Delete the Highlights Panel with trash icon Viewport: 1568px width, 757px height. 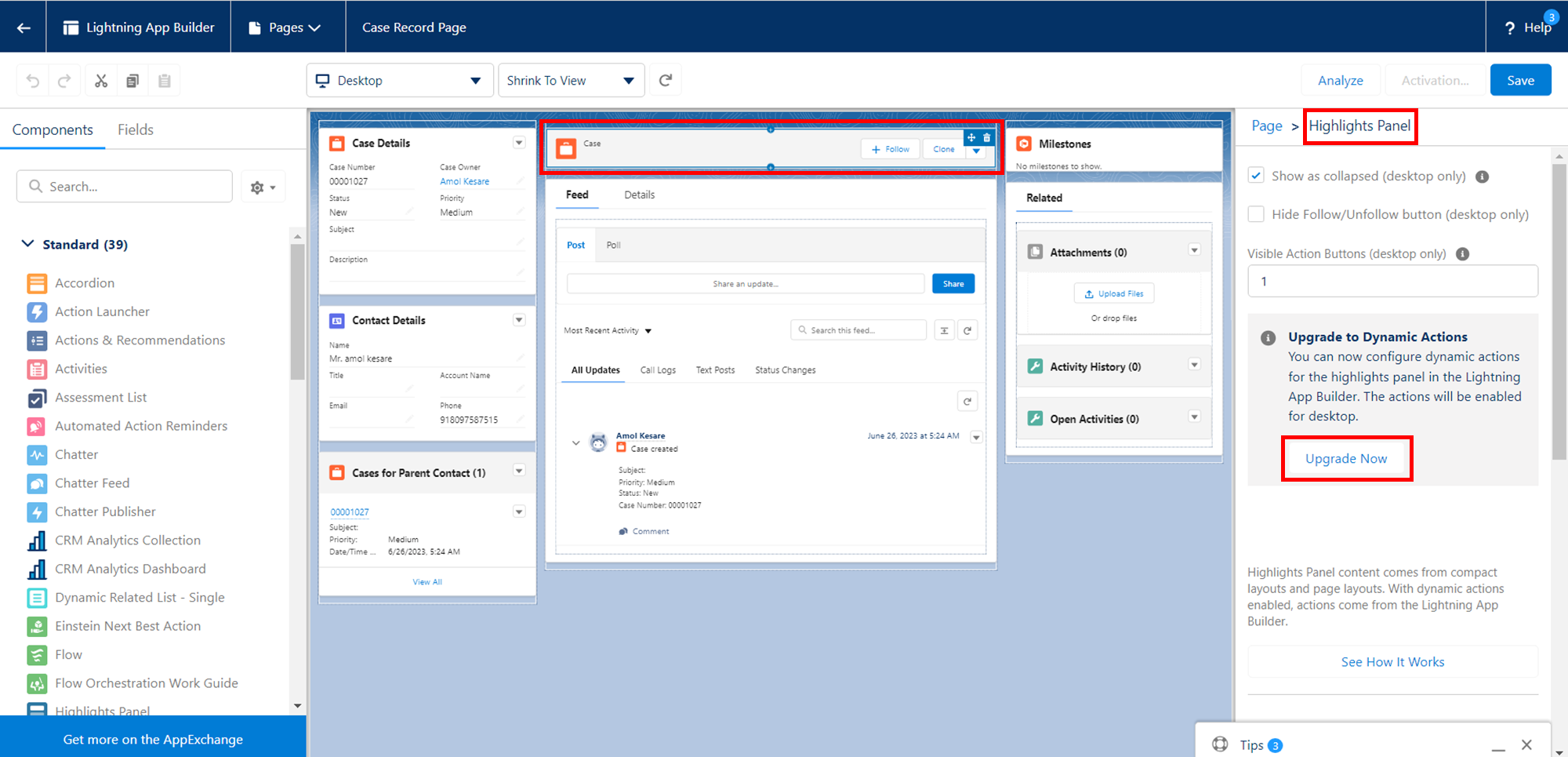pyautogui.click(x=987, y=137)
